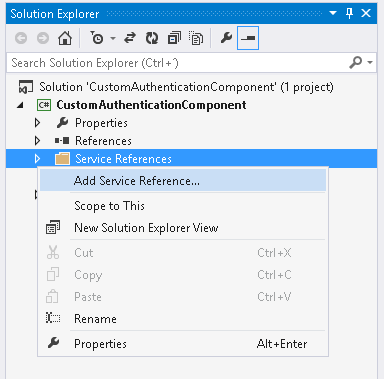The width and height of the screenshot is (384, 379).
Task: Click the Solution Explorer title text
Action: 55,14
